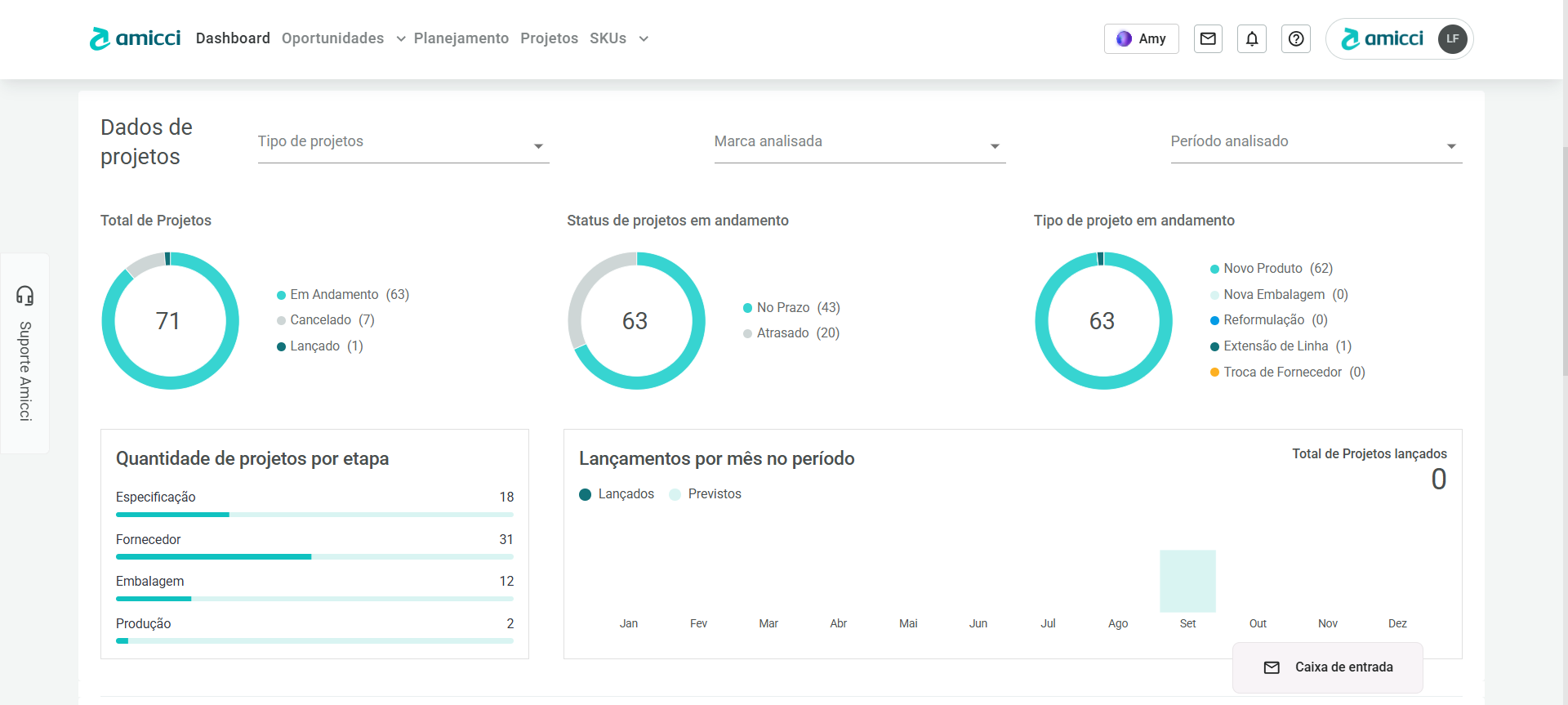
Task: Toggle the Lançados legend in launches chart
Action: click(x=617, y=494)
